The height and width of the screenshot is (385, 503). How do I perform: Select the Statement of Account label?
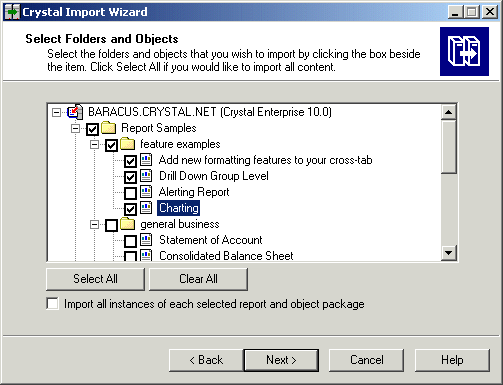point(211,240)
